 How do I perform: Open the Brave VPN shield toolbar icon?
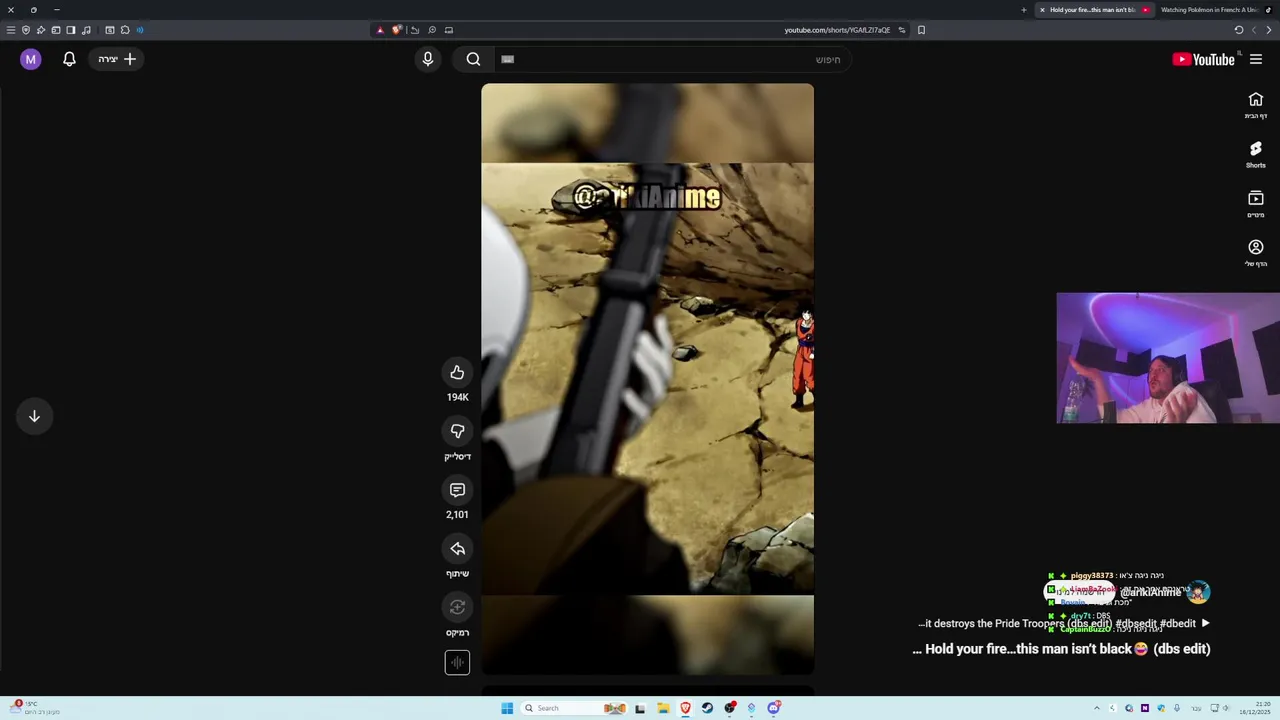coord(26,30)
